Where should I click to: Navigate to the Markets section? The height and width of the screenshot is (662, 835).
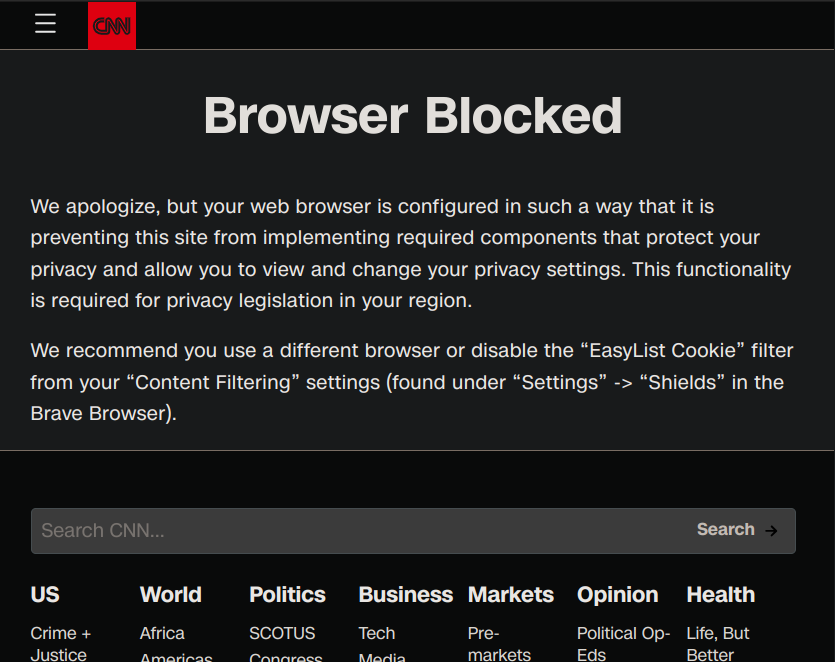(x=510, y=595)
